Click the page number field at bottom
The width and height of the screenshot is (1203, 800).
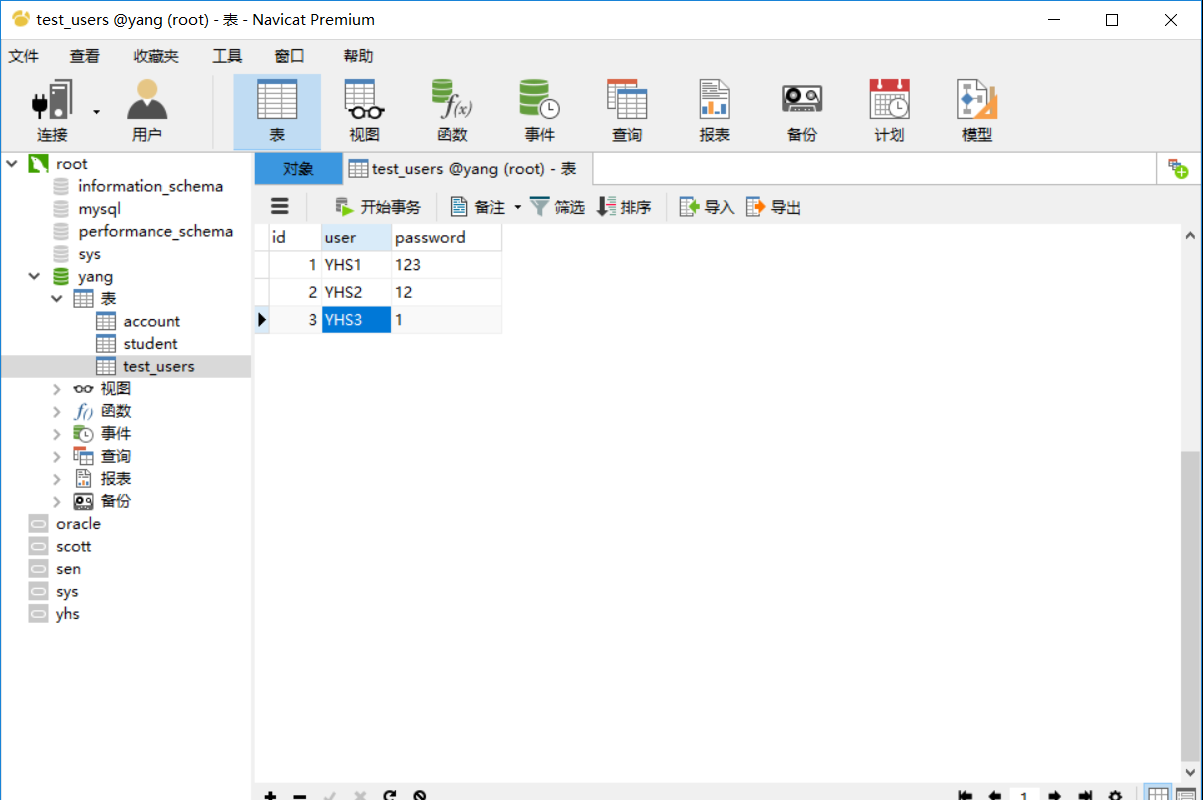(x=1024, y=795)
